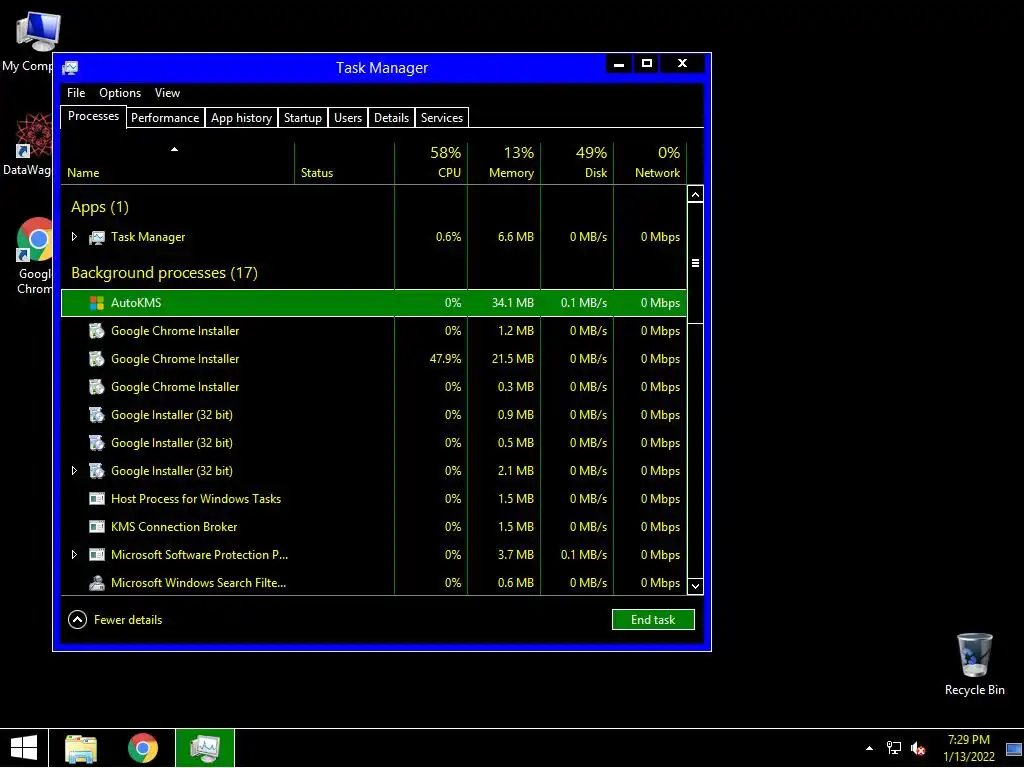Click the action center tray icon

[x=1014, y=749]
